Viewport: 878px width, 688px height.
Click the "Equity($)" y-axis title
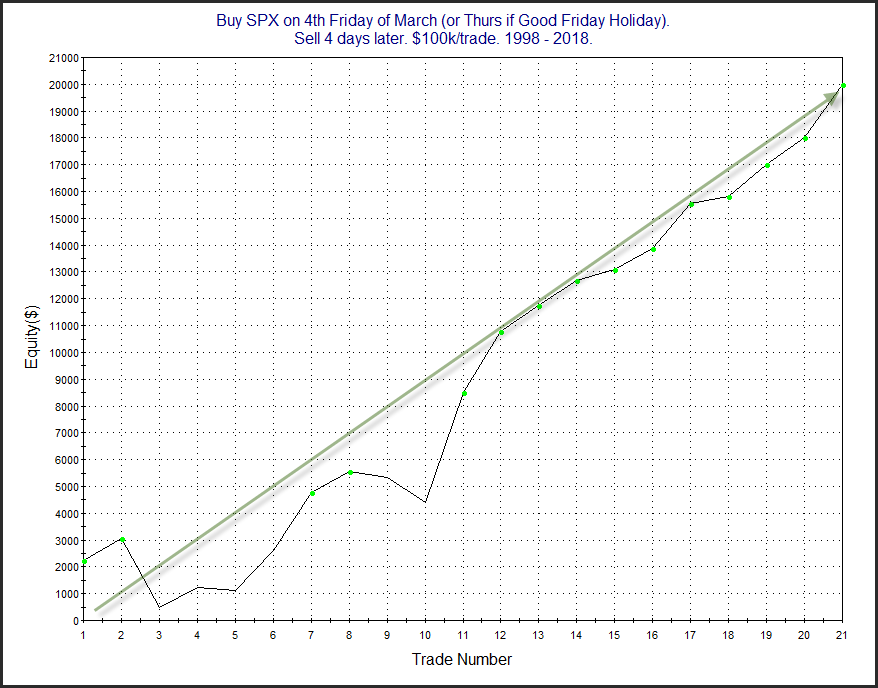(32, 339)
